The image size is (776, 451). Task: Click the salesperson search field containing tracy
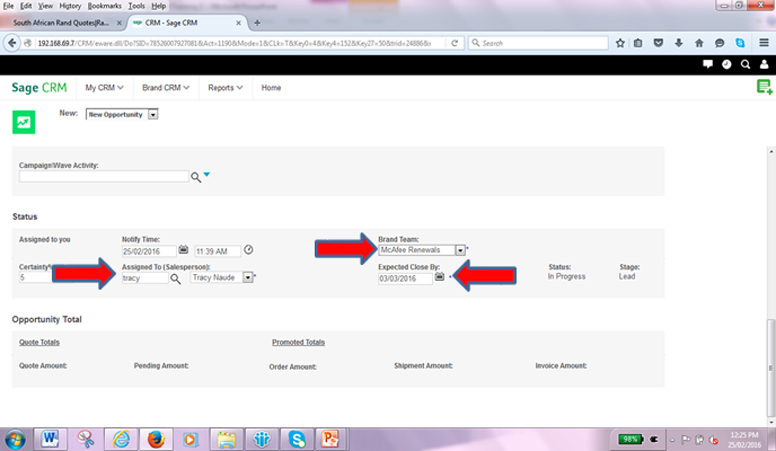pyautogui.click(x=145, y=278)
